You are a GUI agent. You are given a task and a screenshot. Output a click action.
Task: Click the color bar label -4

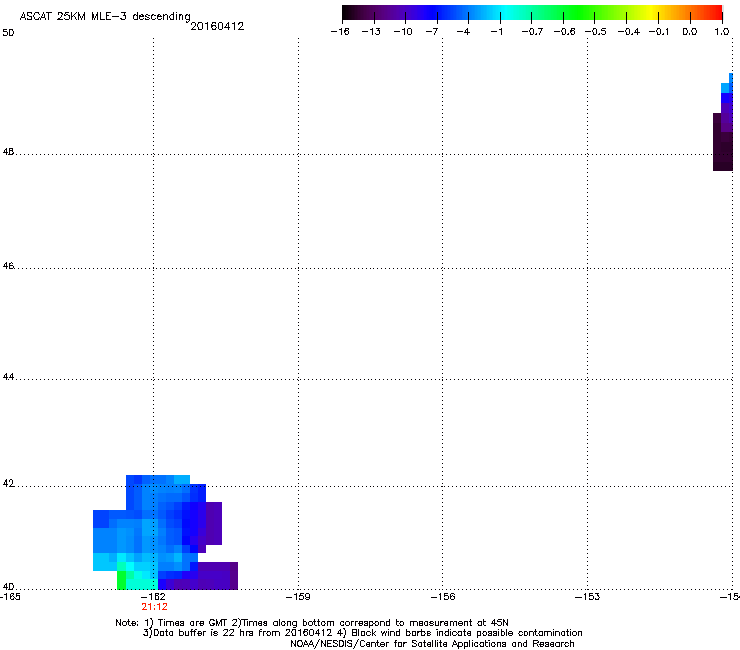[x=463, y=32]
